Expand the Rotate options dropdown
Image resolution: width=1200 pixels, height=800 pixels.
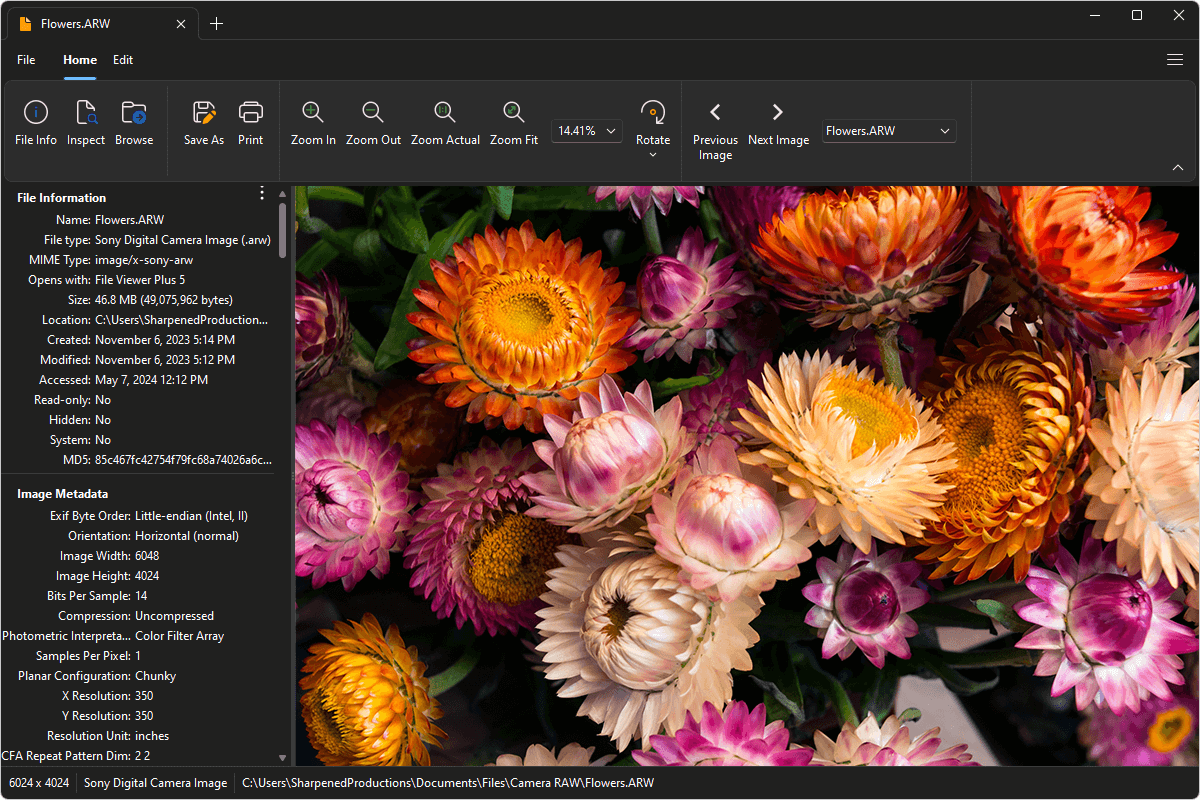point(653,155)
